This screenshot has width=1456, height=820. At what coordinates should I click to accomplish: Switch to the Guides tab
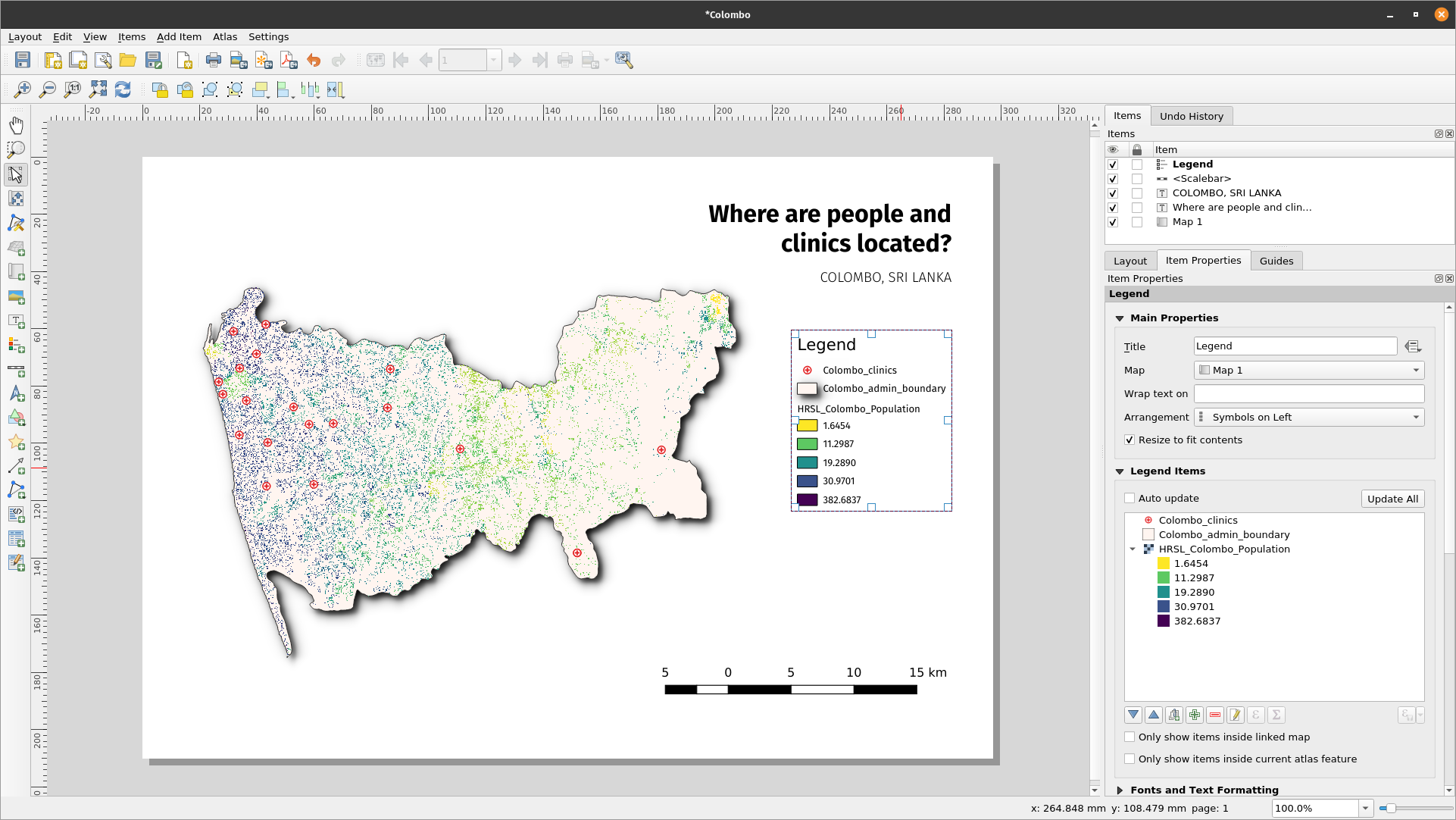point(1276,261)
